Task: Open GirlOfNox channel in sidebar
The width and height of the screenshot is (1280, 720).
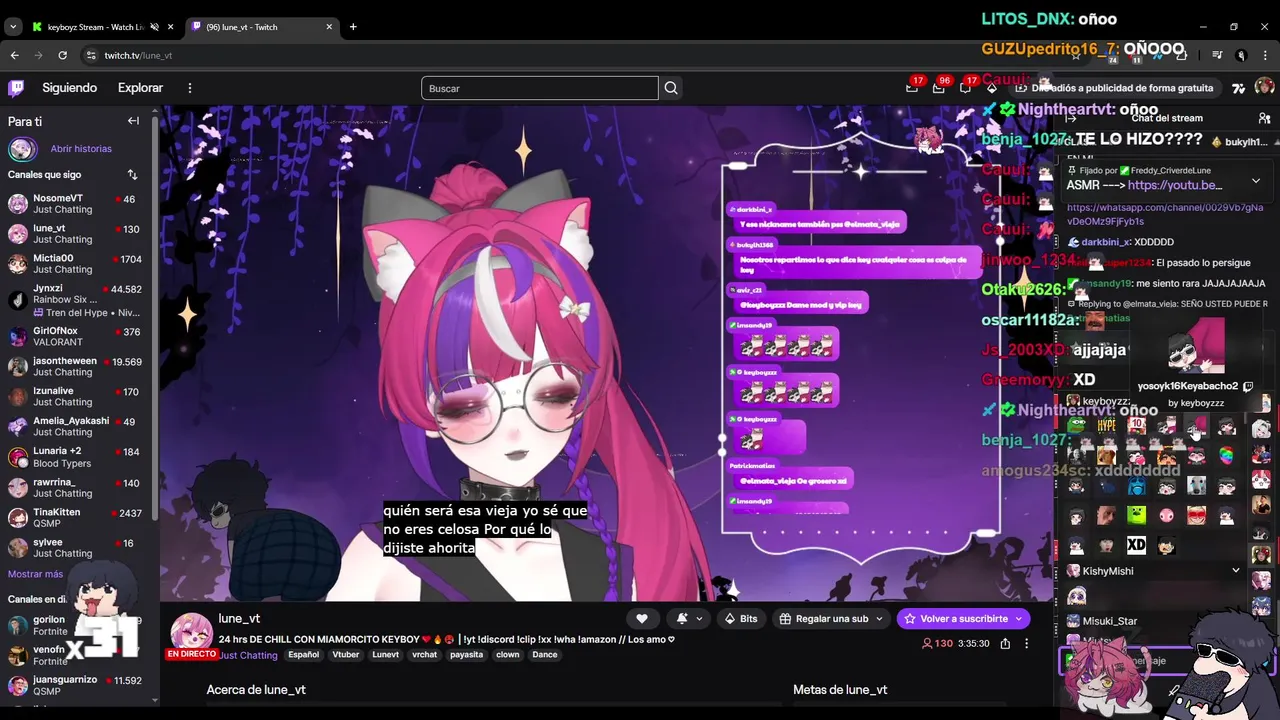Action: [78, 336]
